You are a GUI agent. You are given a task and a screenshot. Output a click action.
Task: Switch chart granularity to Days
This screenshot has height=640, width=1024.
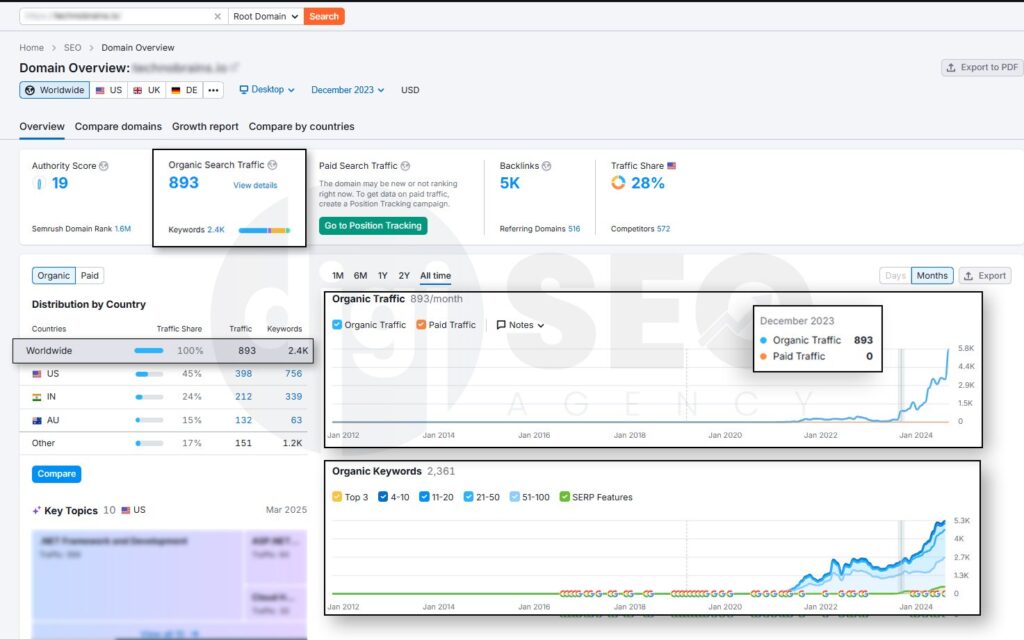(x=895, y=276)
